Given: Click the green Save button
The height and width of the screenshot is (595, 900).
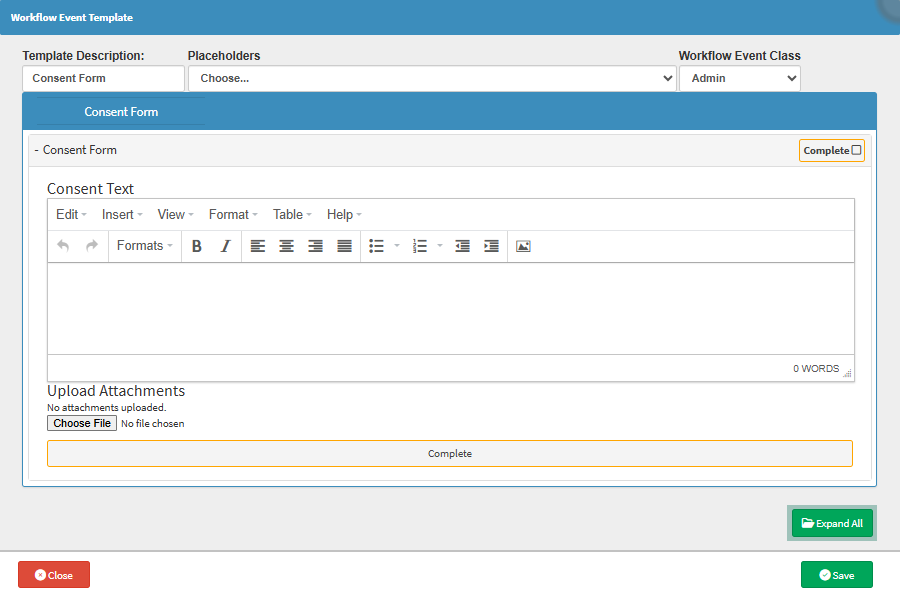Looking at the screenshot, I should 836,575.
